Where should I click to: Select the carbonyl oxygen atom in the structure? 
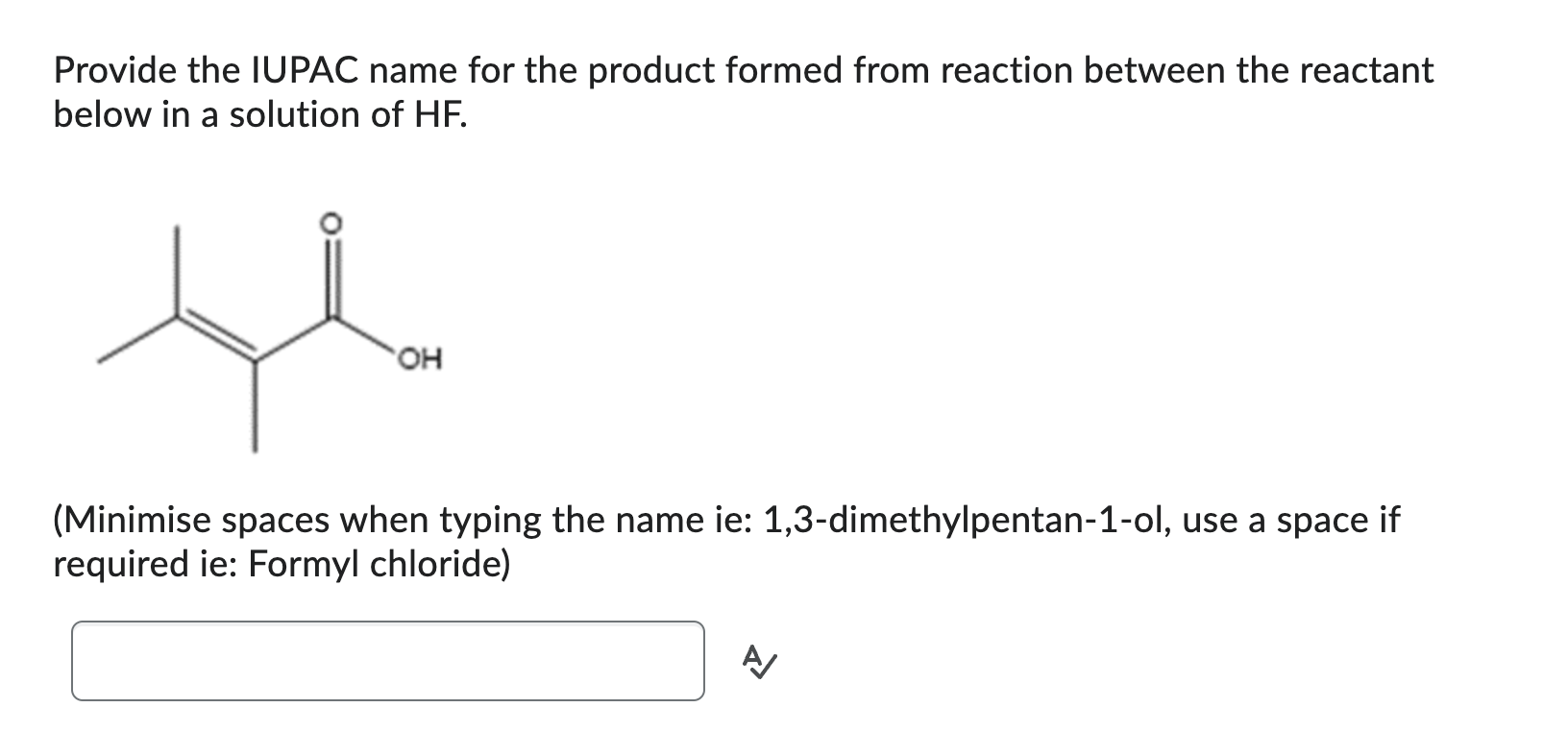(x=331, y=223)
